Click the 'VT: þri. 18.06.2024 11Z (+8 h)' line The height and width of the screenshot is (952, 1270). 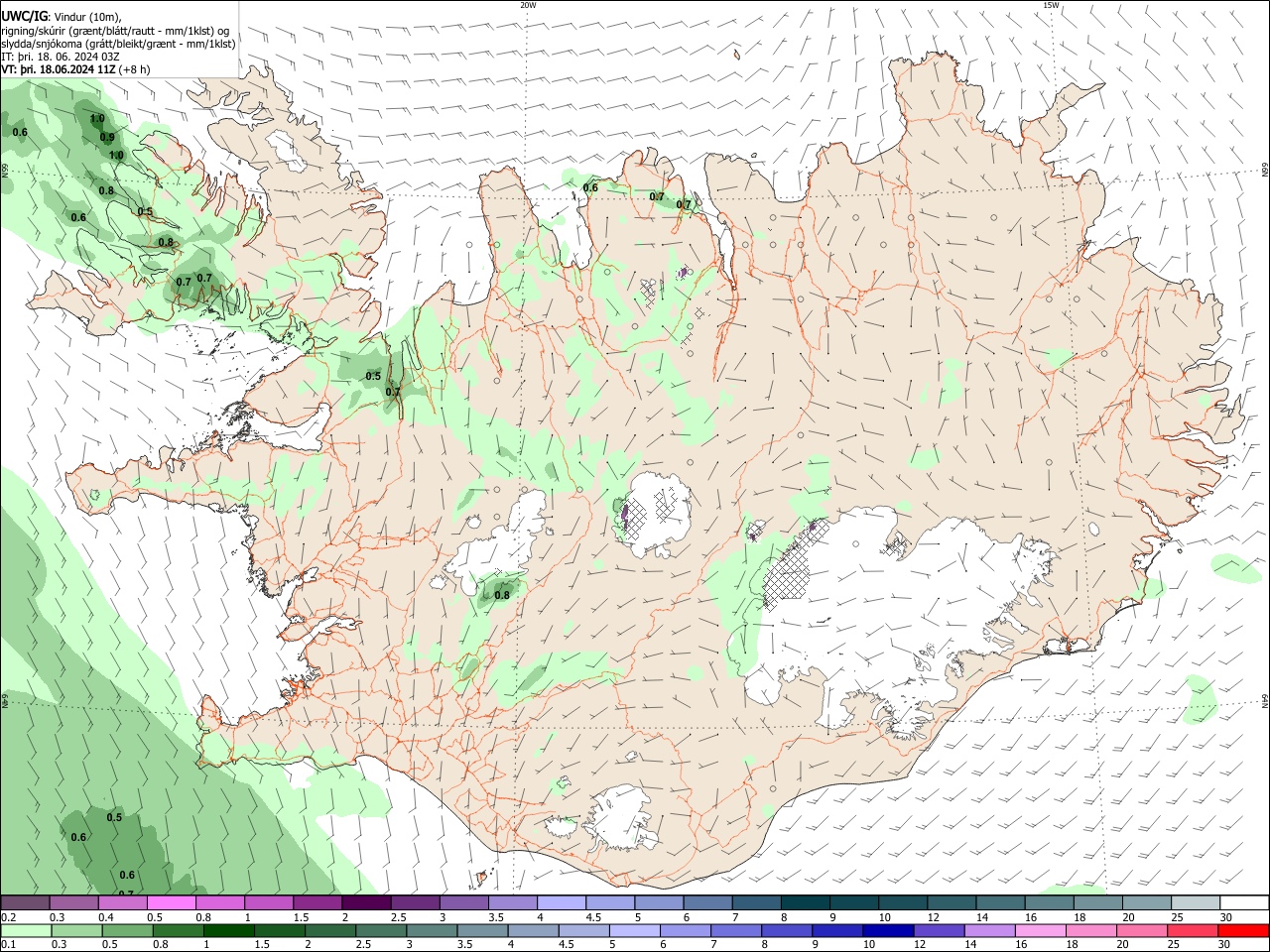[x=76, y=69]
